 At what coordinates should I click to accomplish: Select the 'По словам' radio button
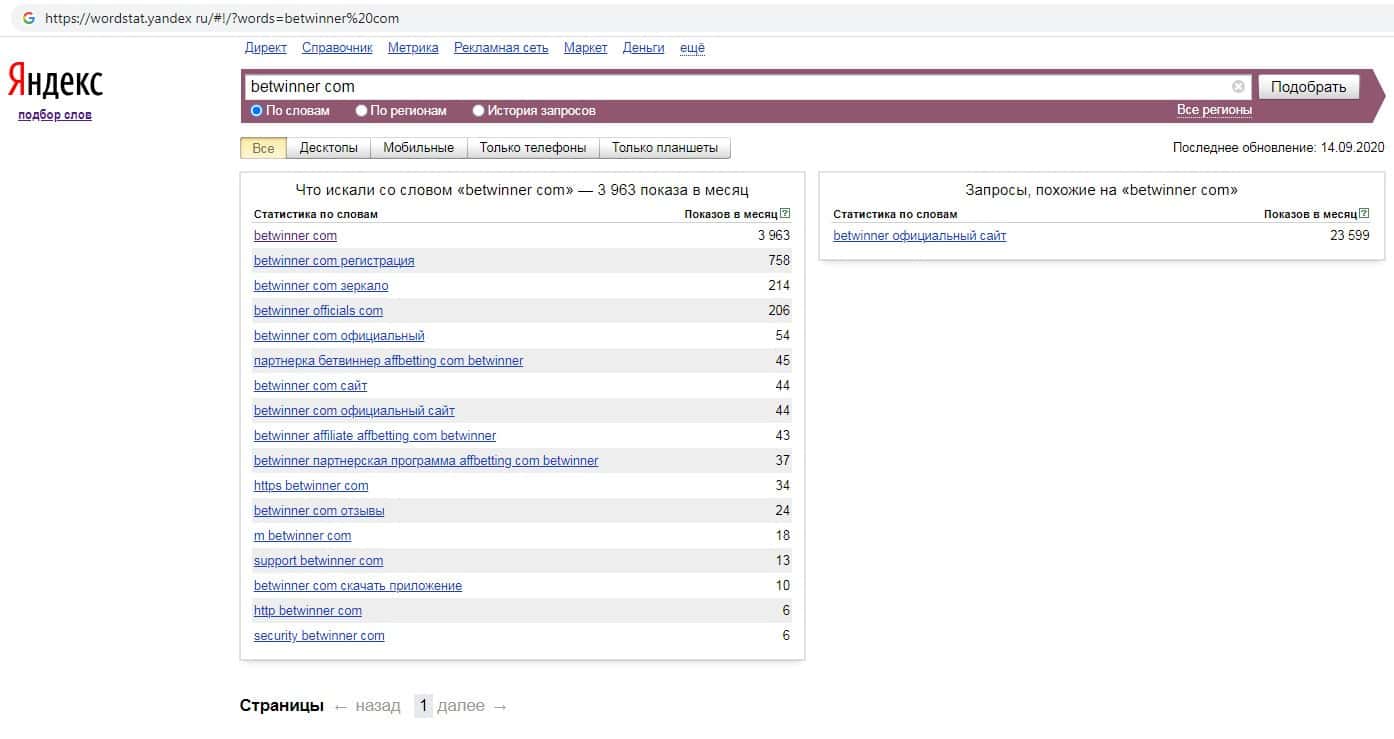tap(257, 111)
